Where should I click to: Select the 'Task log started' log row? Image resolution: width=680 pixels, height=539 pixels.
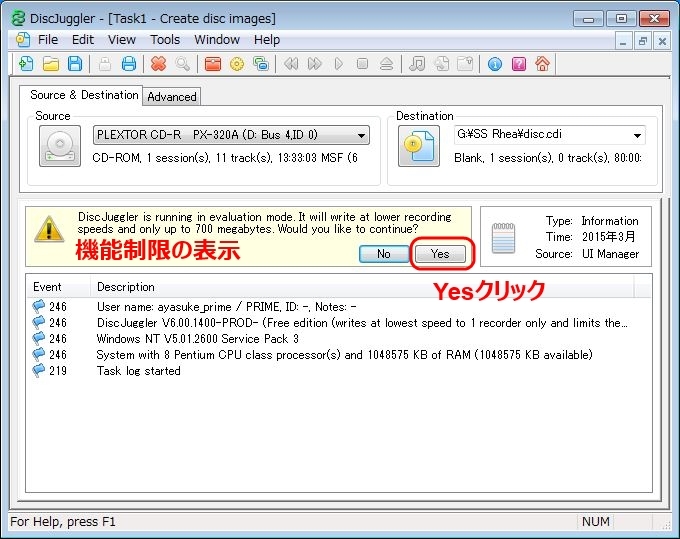click(x=339, y=371)
